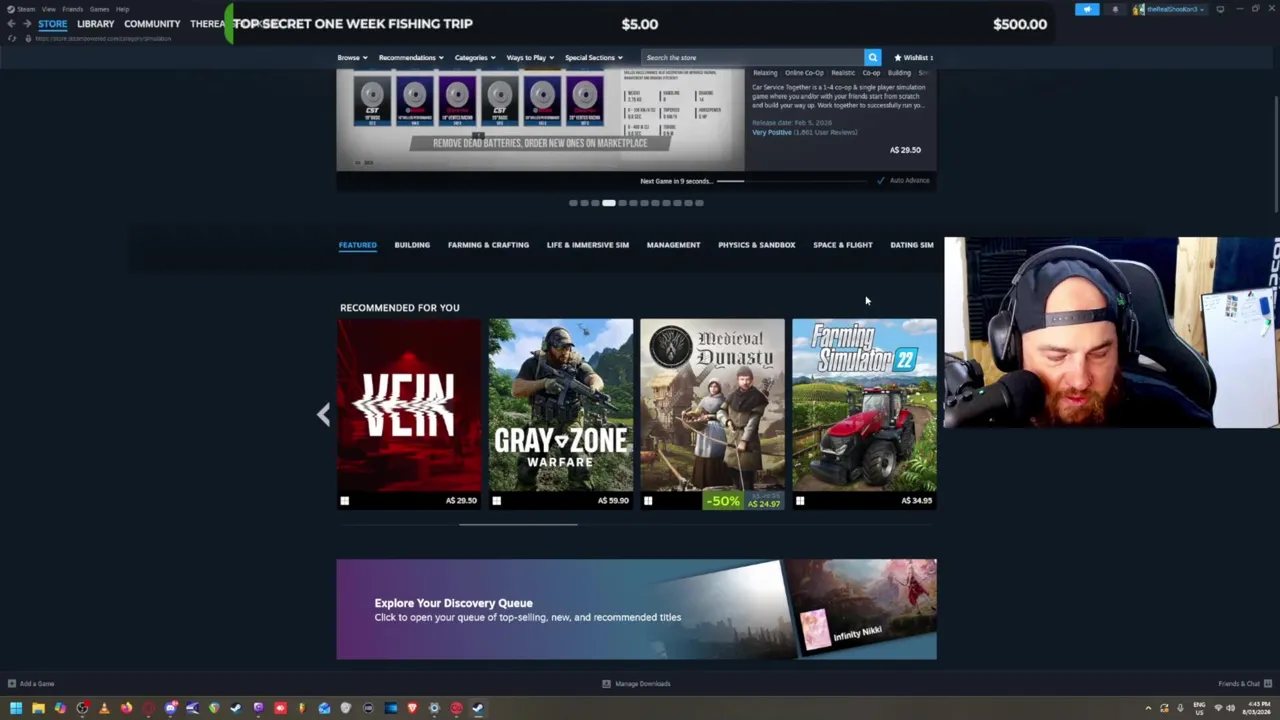Open the VLC cone taskbar icon

104,708
